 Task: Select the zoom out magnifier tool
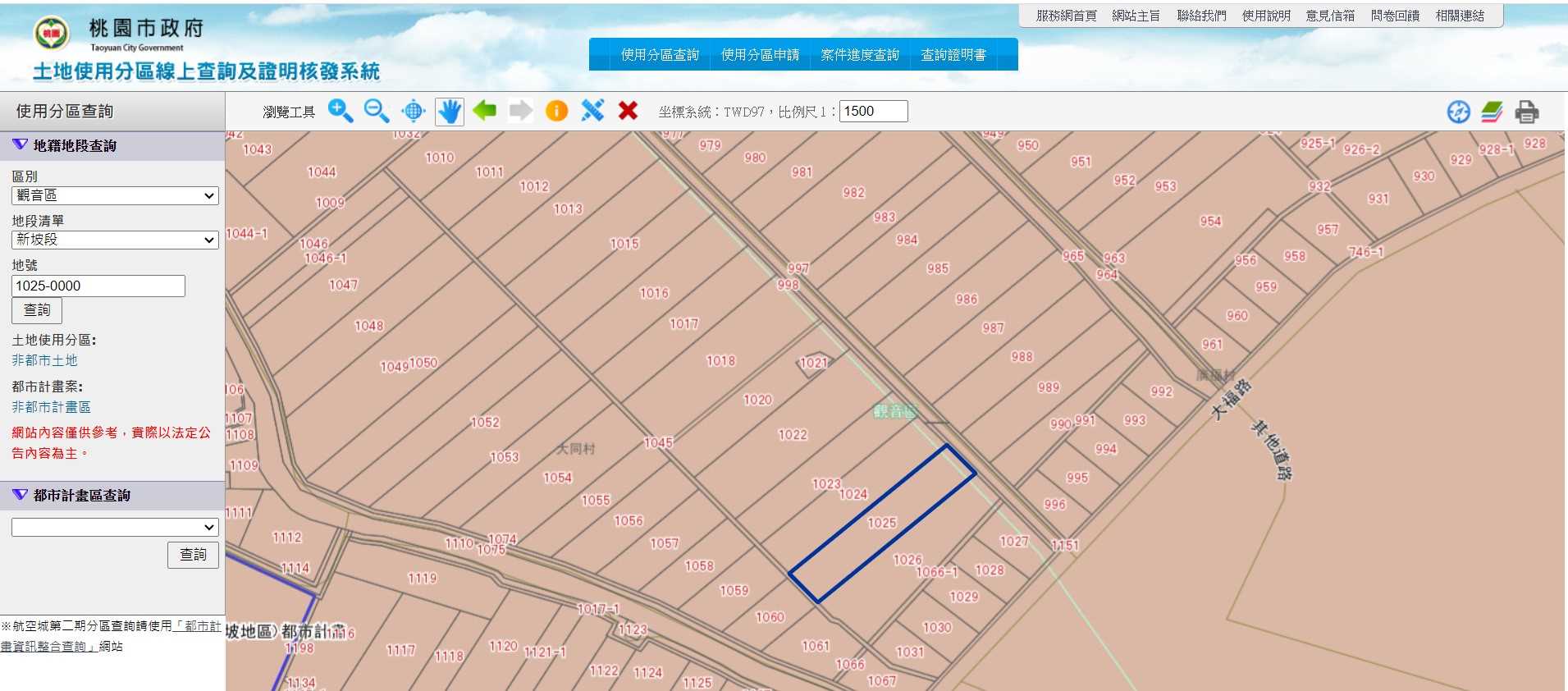pos(376,111)
